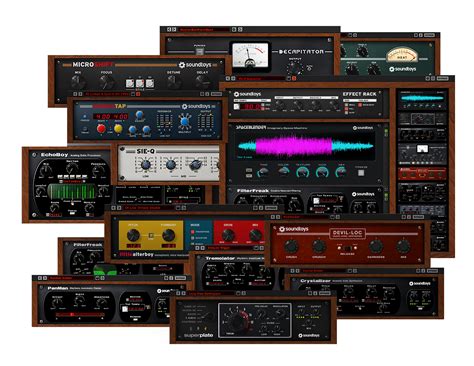Open the Decapitator window preset field
The image size is (474, 366).
tap(204, 30)
